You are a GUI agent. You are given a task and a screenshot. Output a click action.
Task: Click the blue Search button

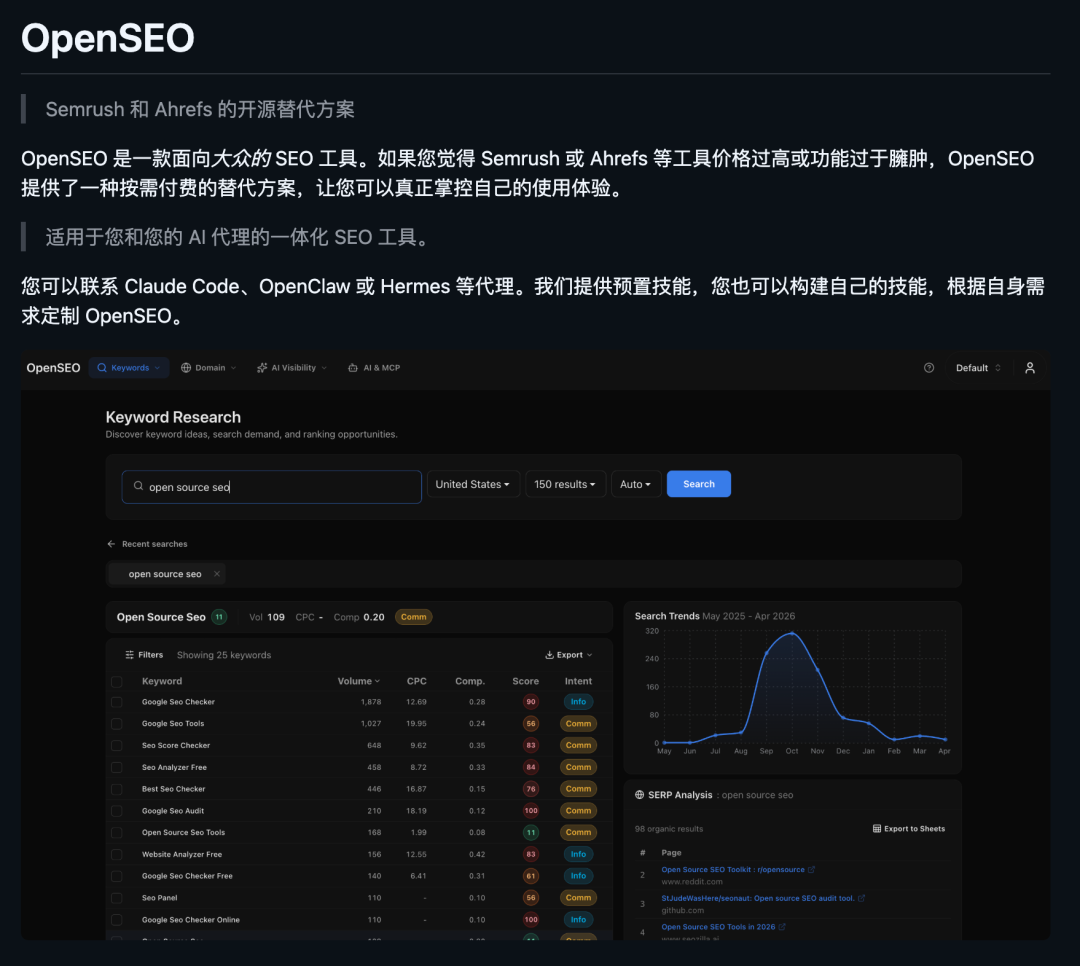coord(698,484)
